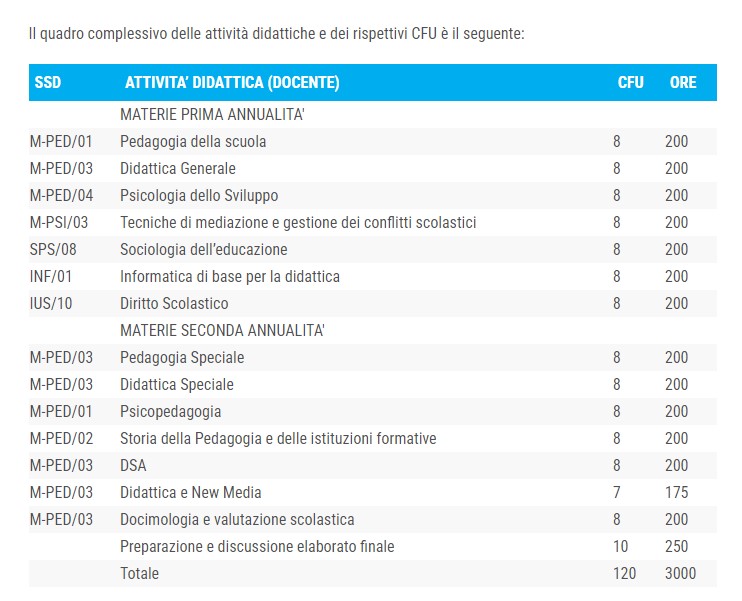
Task: Click Docimologia e valutazione scolastica
Action: click(x=237, y=519)
